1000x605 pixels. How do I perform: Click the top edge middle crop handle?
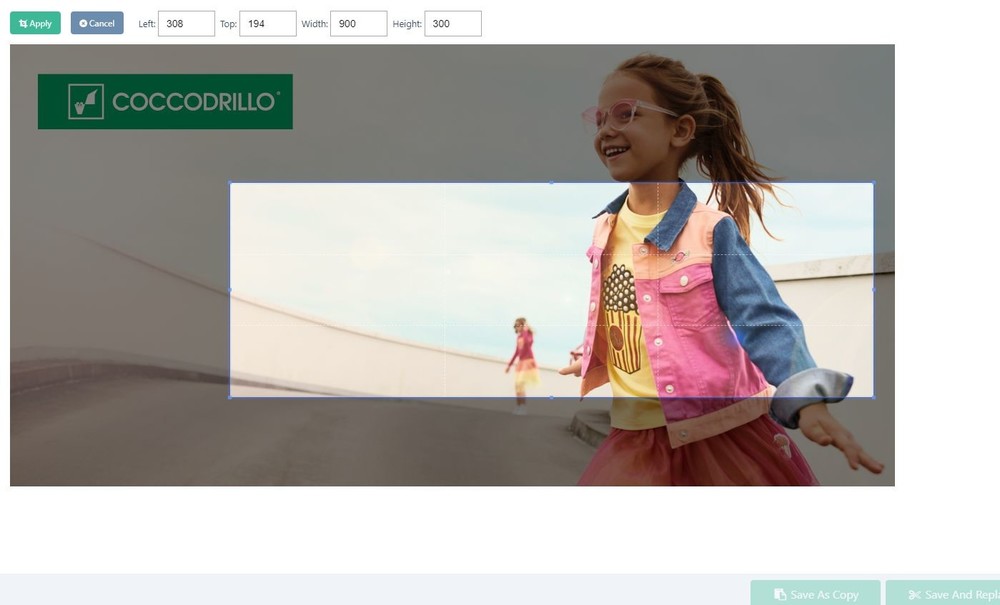coord(551,183)
